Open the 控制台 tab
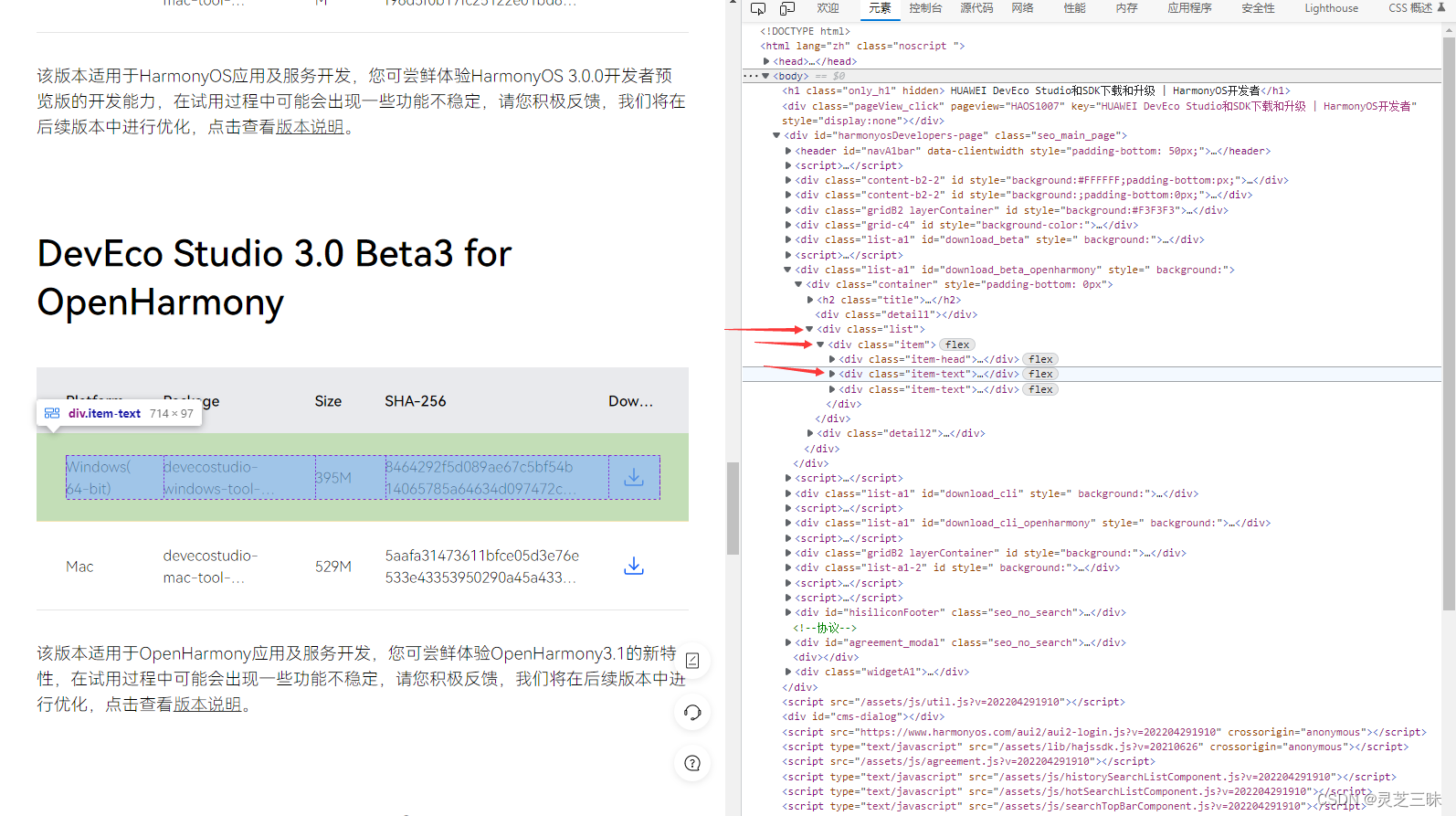The height and width of the screenshot is (816, 1456). pyautogui.click(x=925, y=8)
